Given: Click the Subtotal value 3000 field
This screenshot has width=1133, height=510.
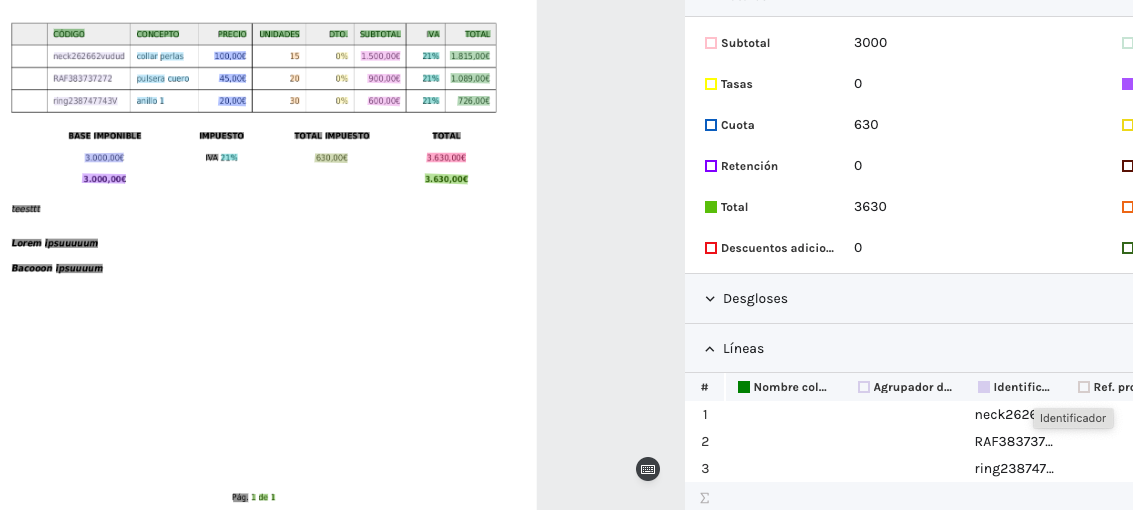Looking at the screenshot, I should pos(871,43).
